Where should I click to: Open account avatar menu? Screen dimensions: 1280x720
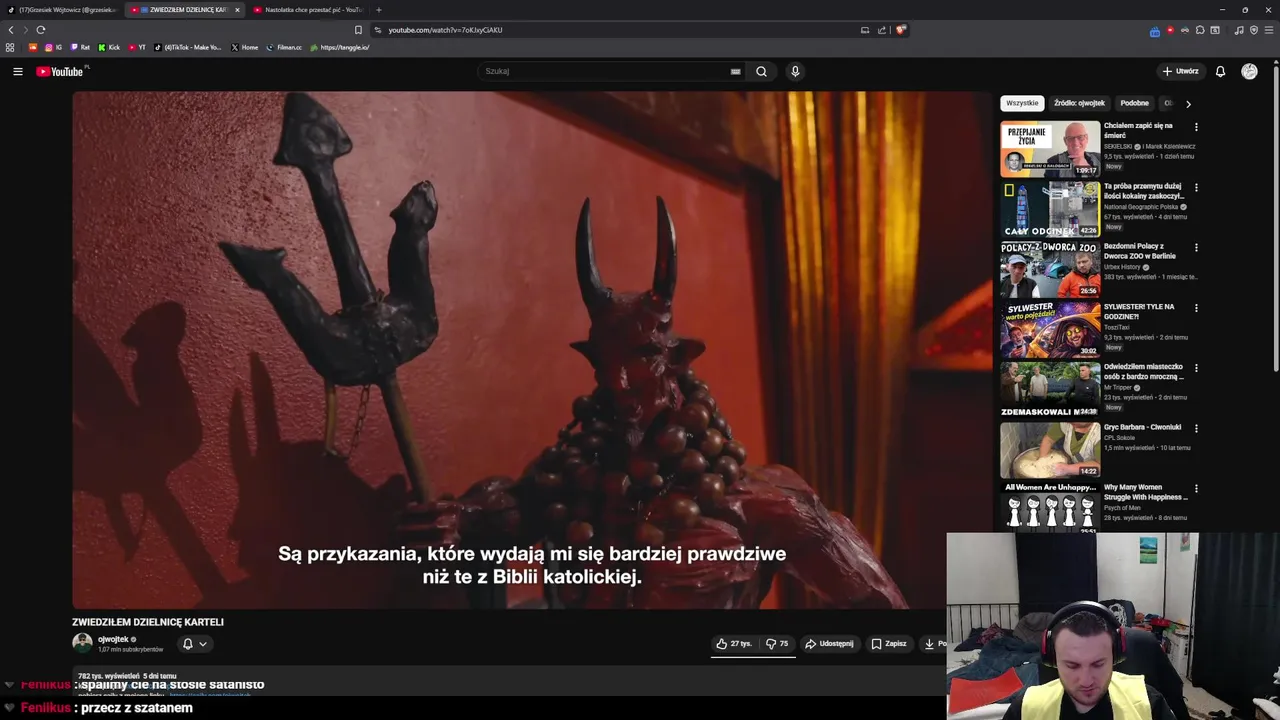1249,71
